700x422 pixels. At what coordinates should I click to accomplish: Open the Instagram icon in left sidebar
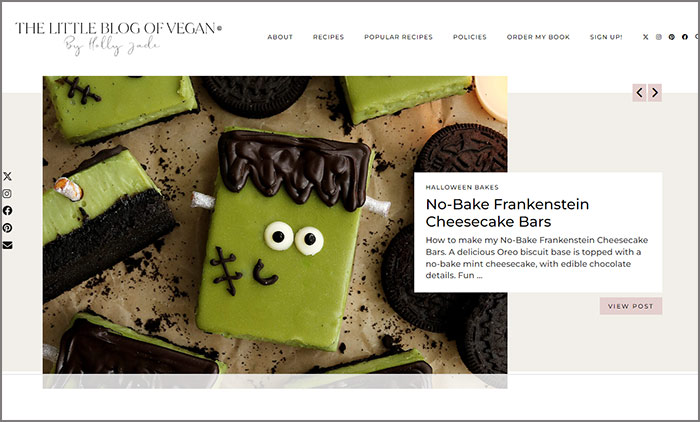[x=7, y=193]
